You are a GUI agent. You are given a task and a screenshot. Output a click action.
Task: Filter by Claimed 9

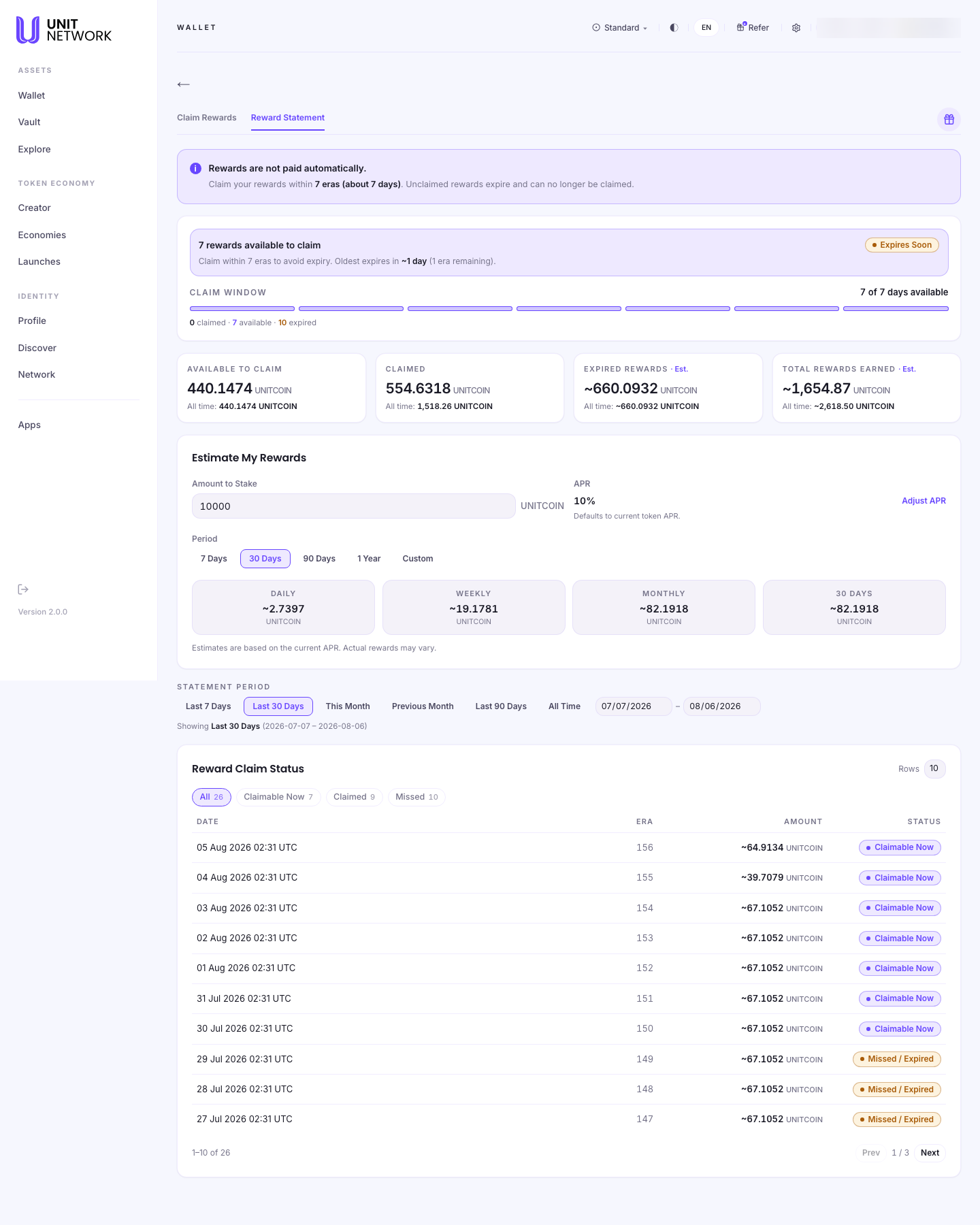[354, 797]
